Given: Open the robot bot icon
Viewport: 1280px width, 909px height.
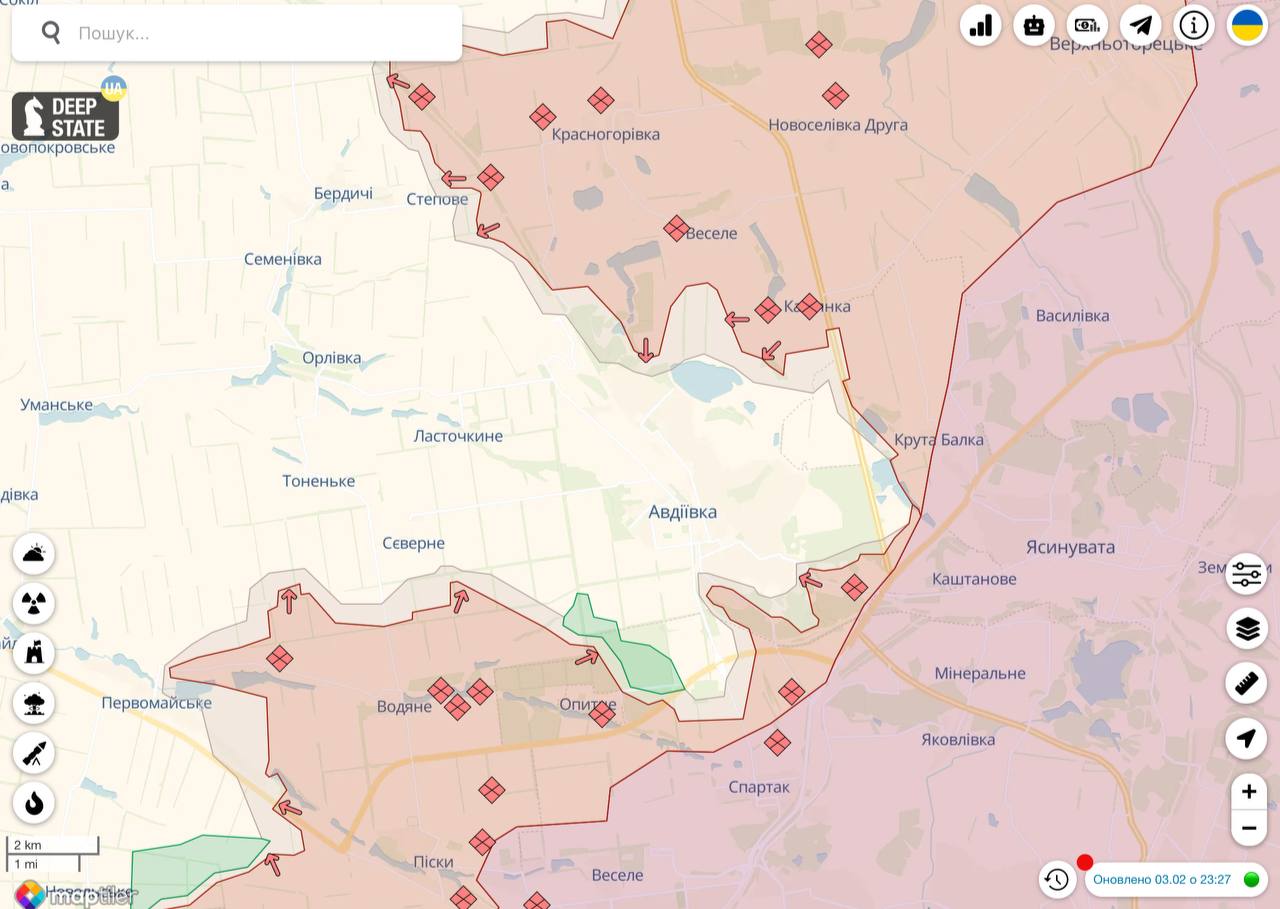Looking at the screenshot, I should [x=1034, y=26].
